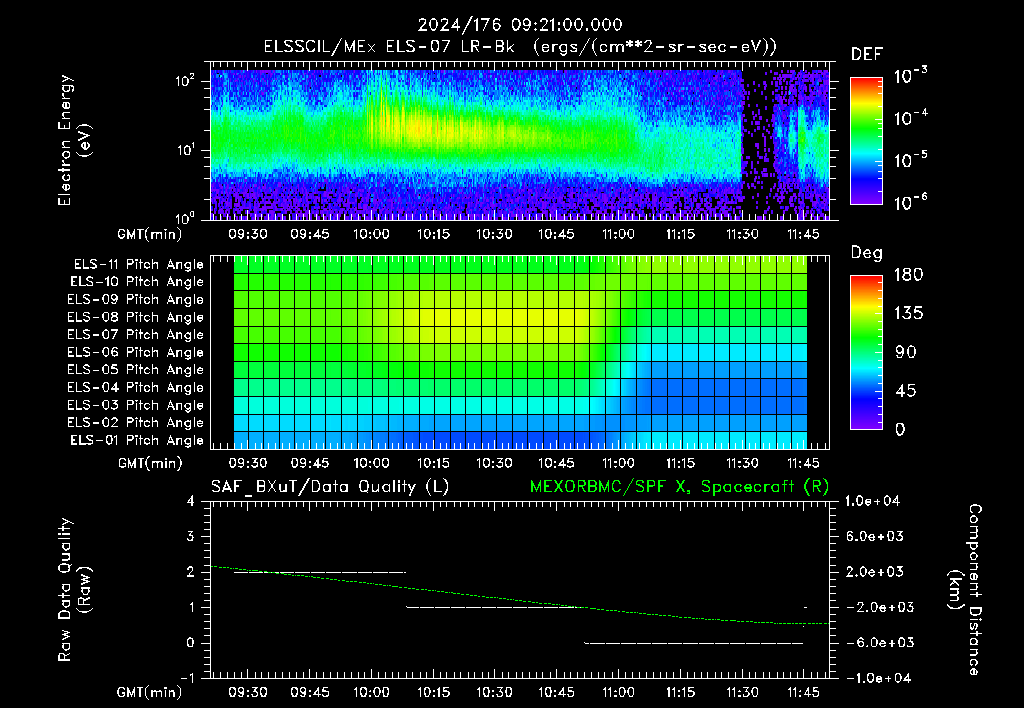Select the ELS-08 Pitch Angle row label
Screen dimensions: 1024x708
[x=136, y=317]
